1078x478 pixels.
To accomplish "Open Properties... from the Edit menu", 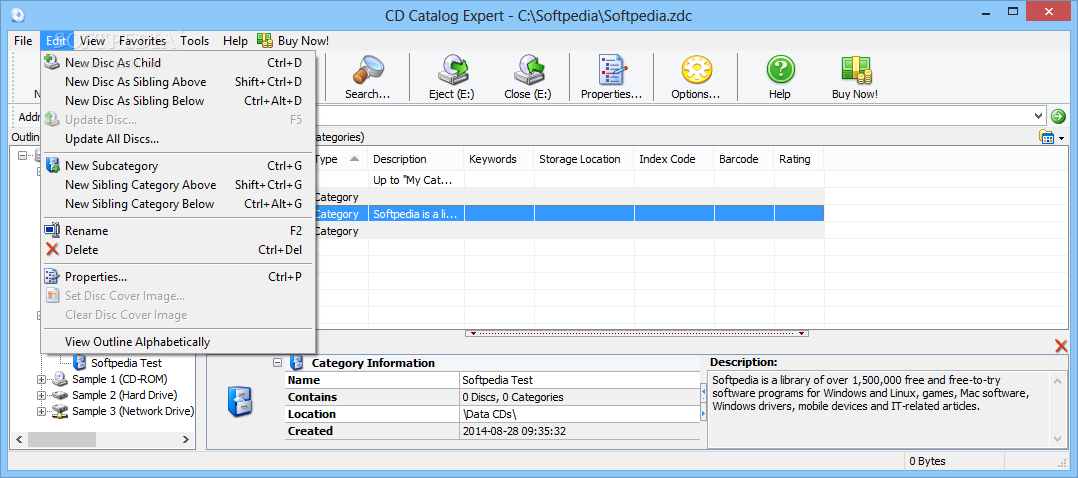I will click(177, 276).
